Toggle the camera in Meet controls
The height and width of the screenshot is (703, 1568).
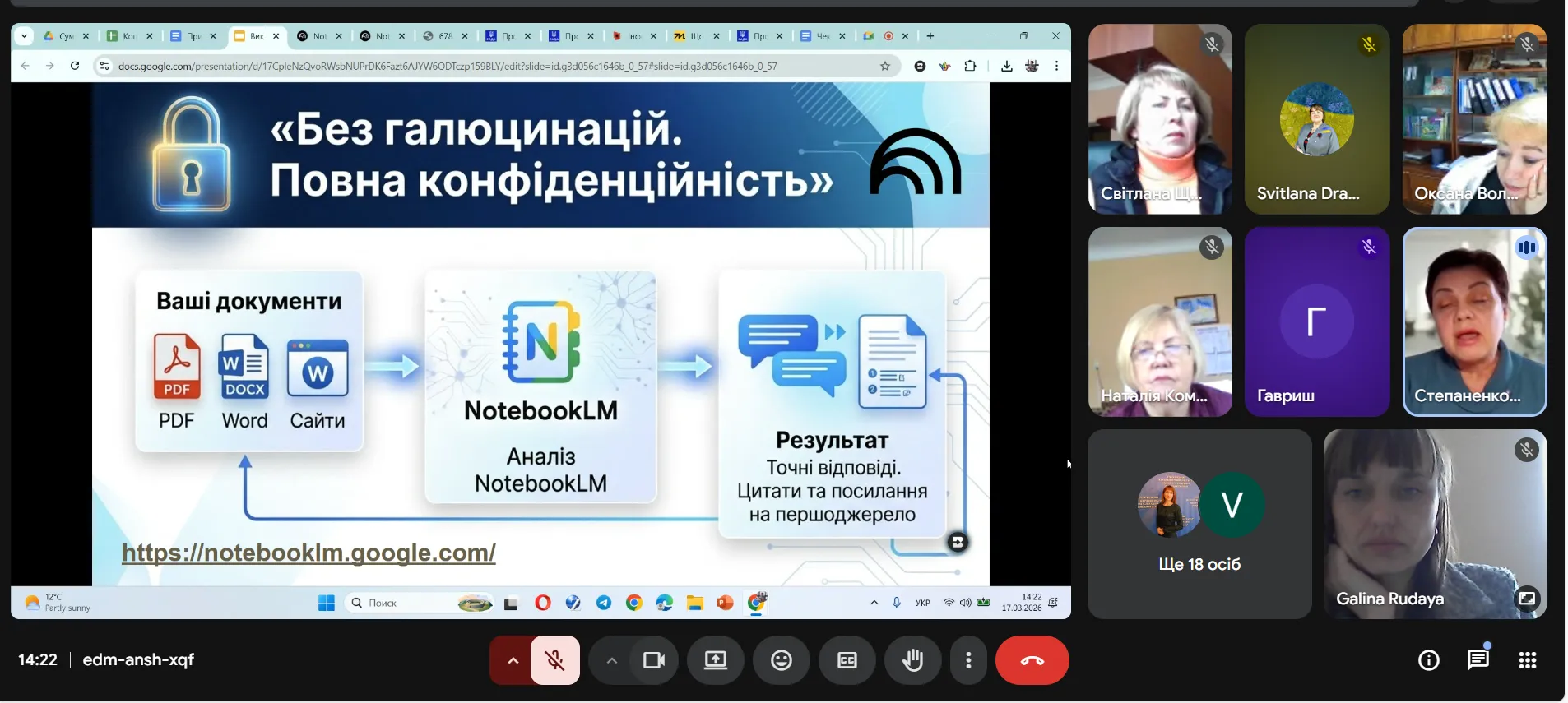[x=654, y=660]
